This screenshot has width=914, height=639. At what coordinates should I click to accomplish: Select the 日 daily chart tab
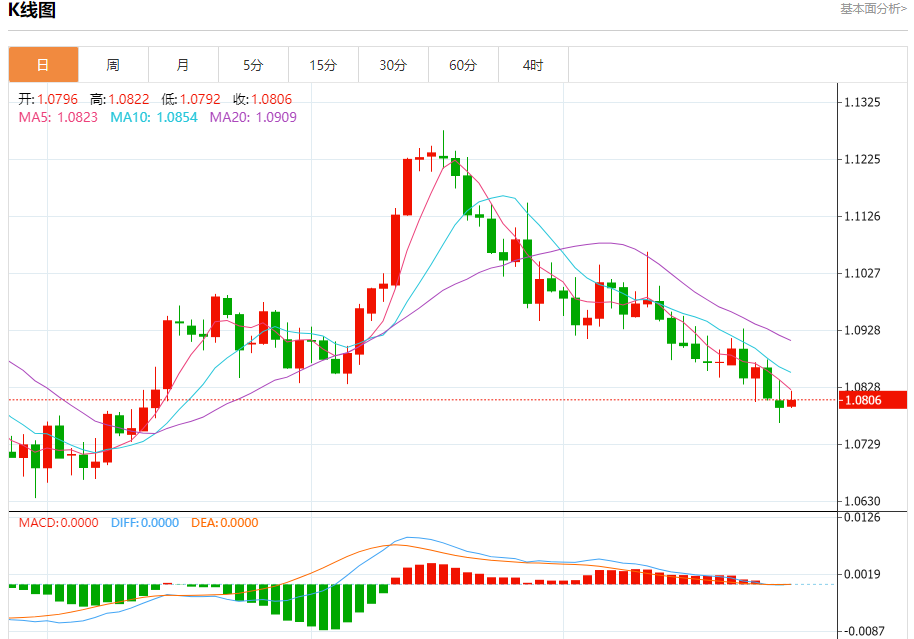click(43, 65)
